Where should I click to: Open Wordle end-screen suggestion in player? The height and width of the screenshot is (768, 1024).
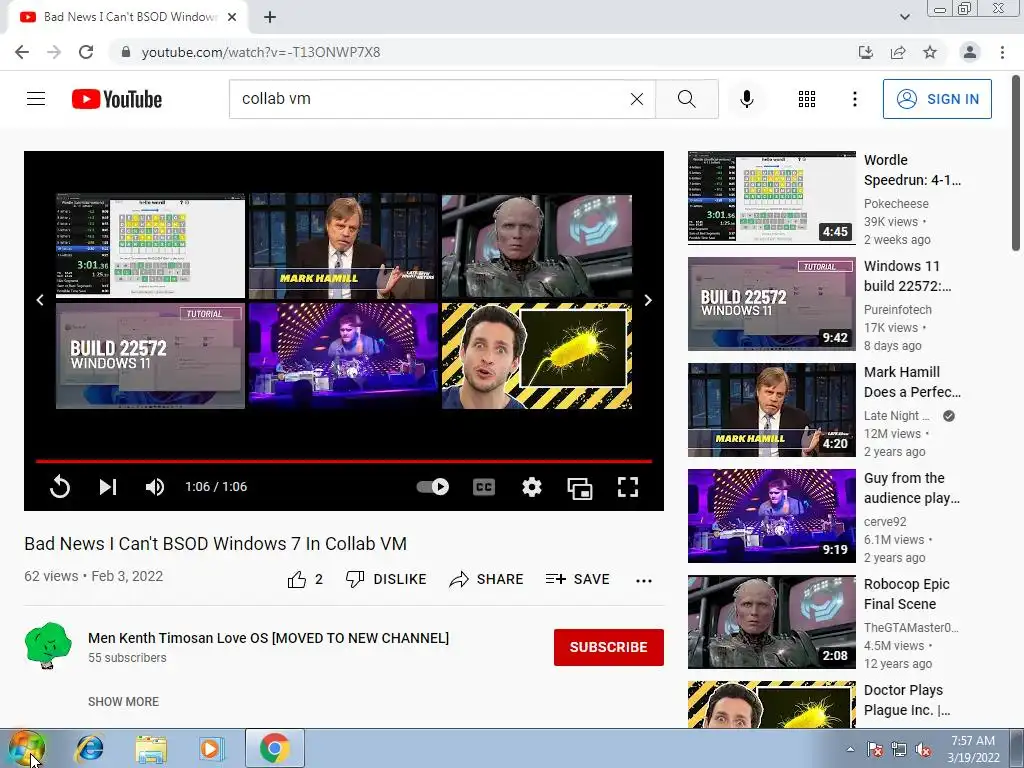point(150,245)
